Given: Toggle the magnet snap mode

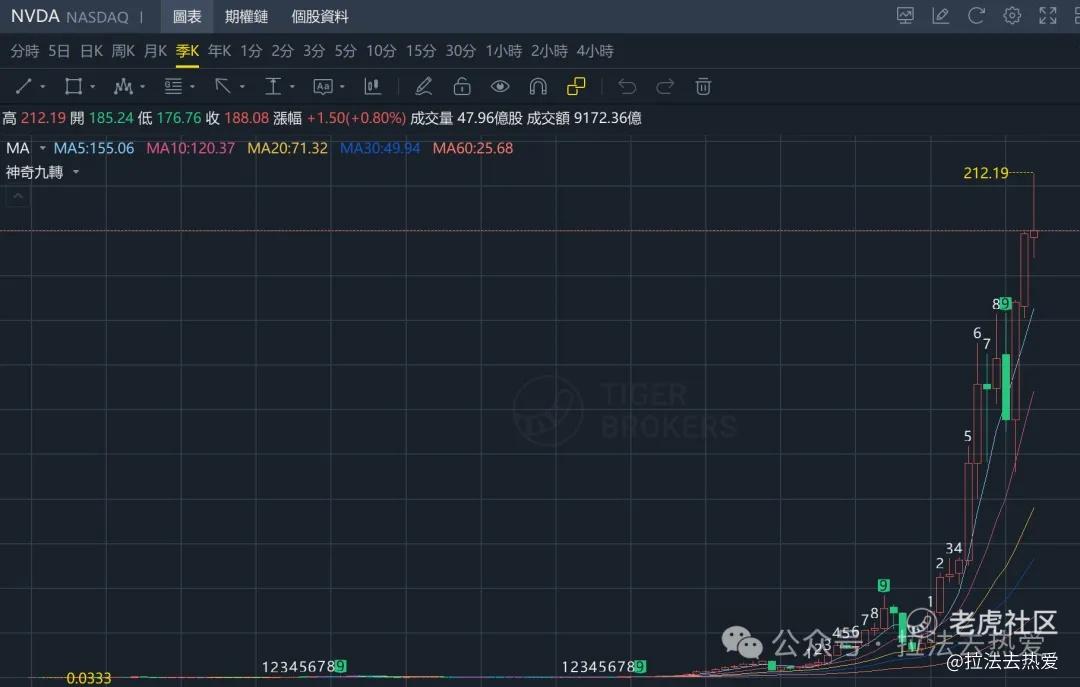Looking at the screenshot, I should click(x=538, y=86).
